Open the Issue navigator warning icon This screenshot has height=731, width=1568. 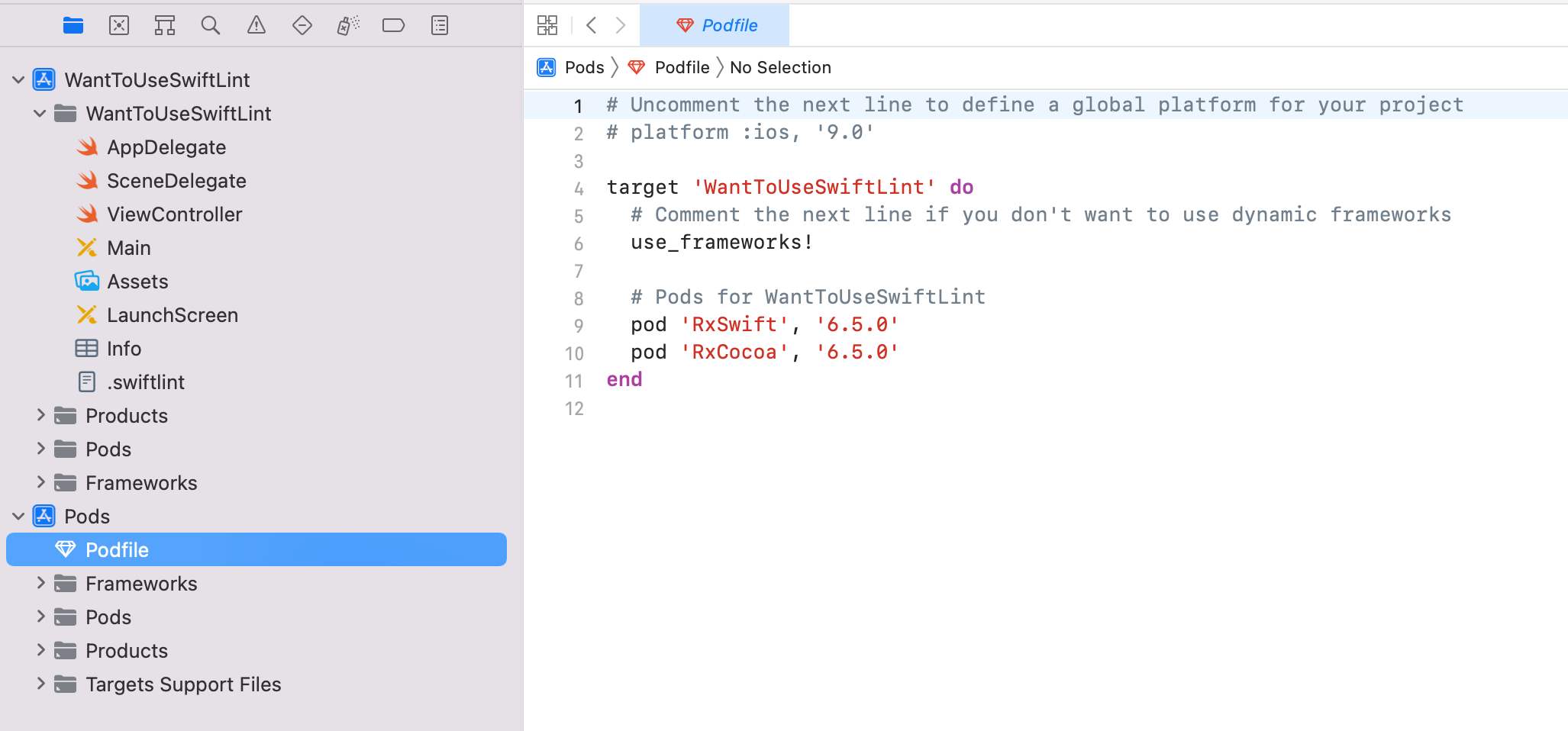coord(256,25)
